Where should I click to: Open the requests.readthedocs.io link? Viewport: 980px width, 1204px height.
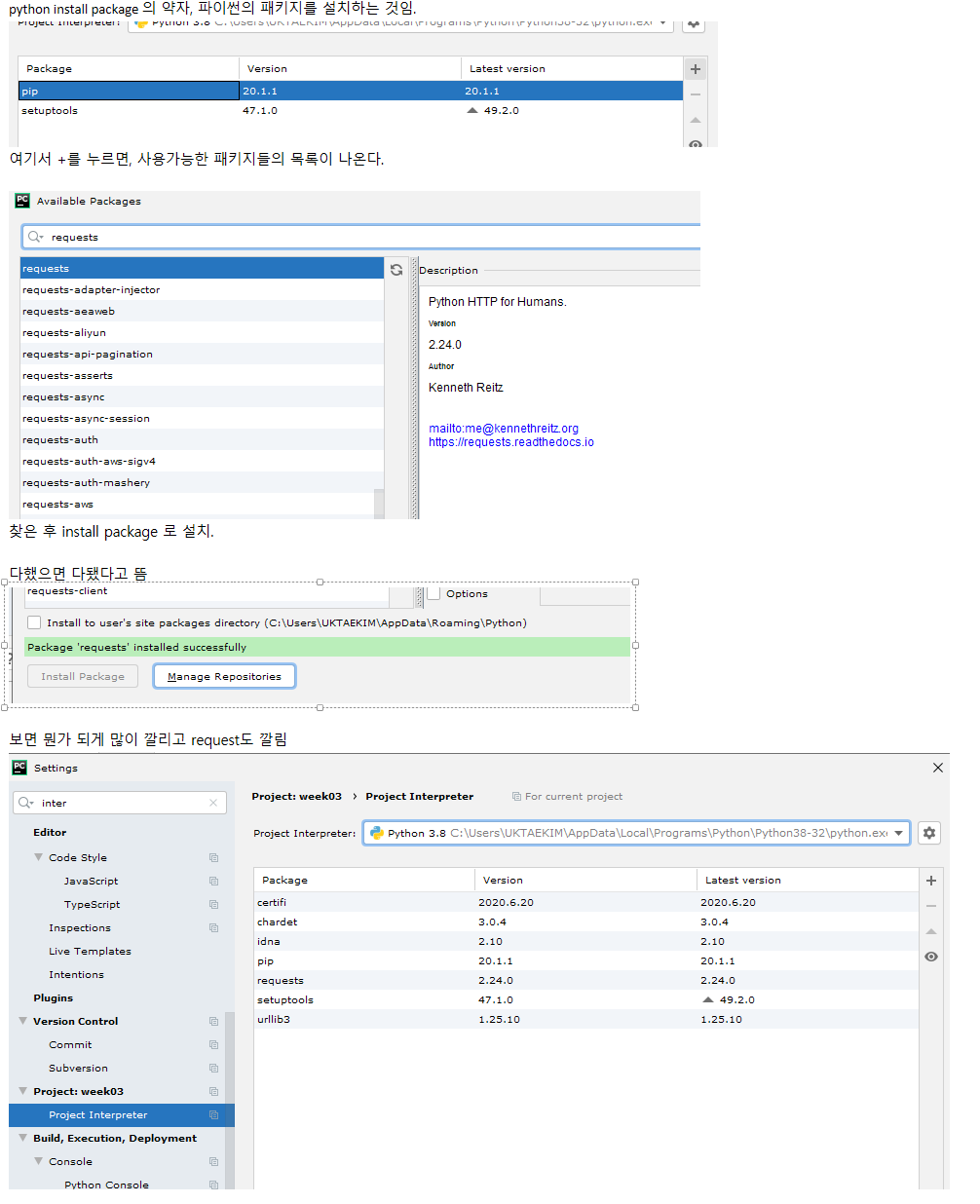[x=511, y=442]
